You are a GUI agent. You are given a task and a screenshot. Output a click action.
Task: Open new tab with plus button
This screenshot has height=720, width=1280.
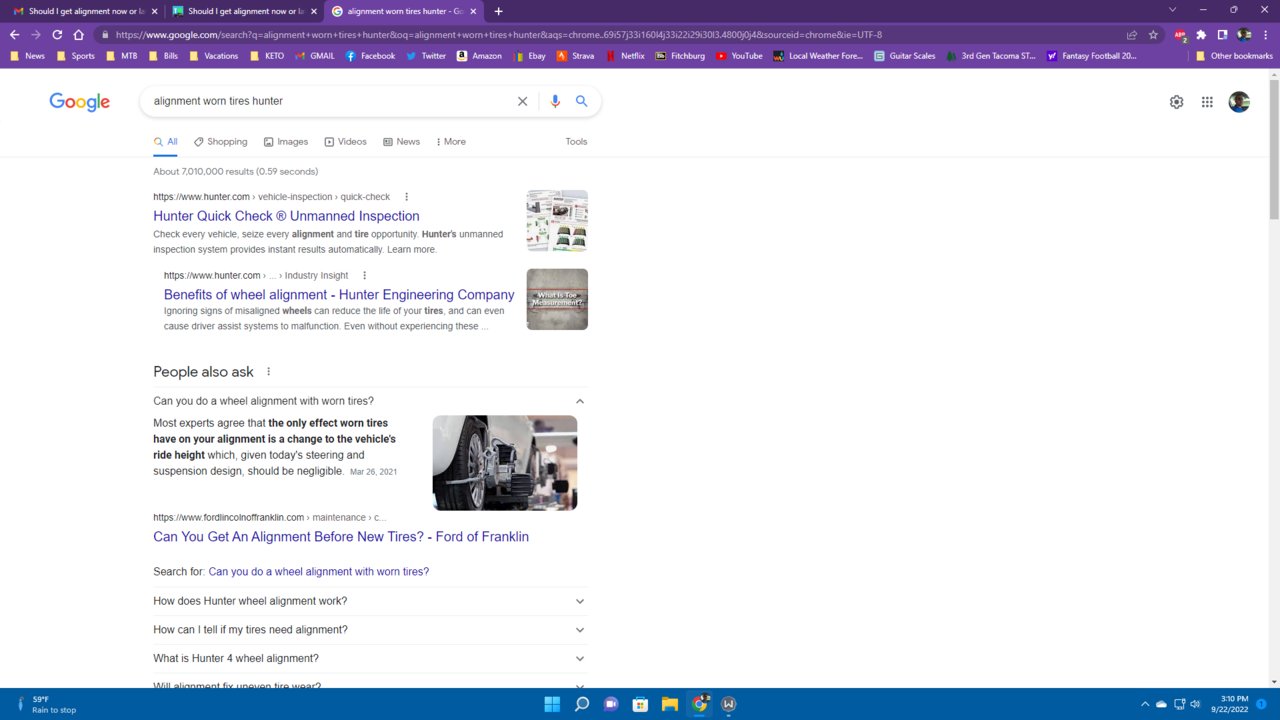coord(498,11)
